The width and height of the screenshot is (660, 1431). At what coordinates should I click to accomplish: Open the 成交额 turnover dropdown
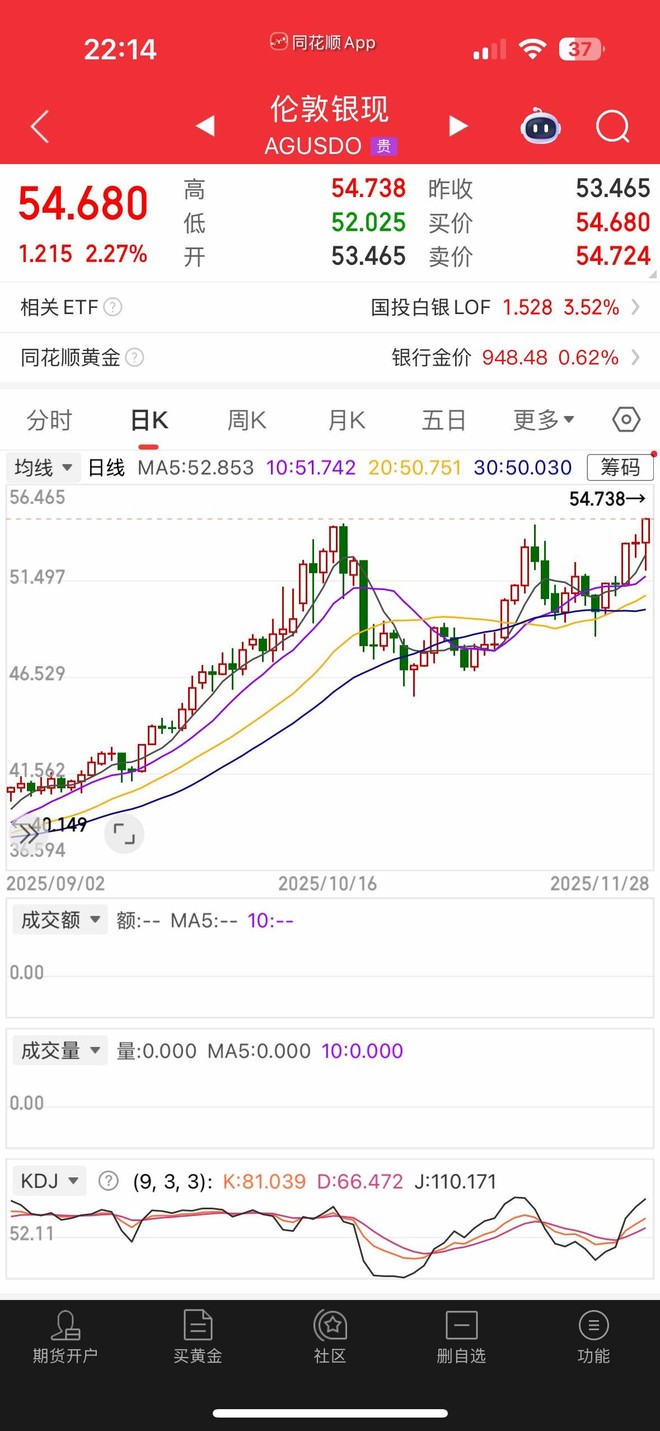59,920
